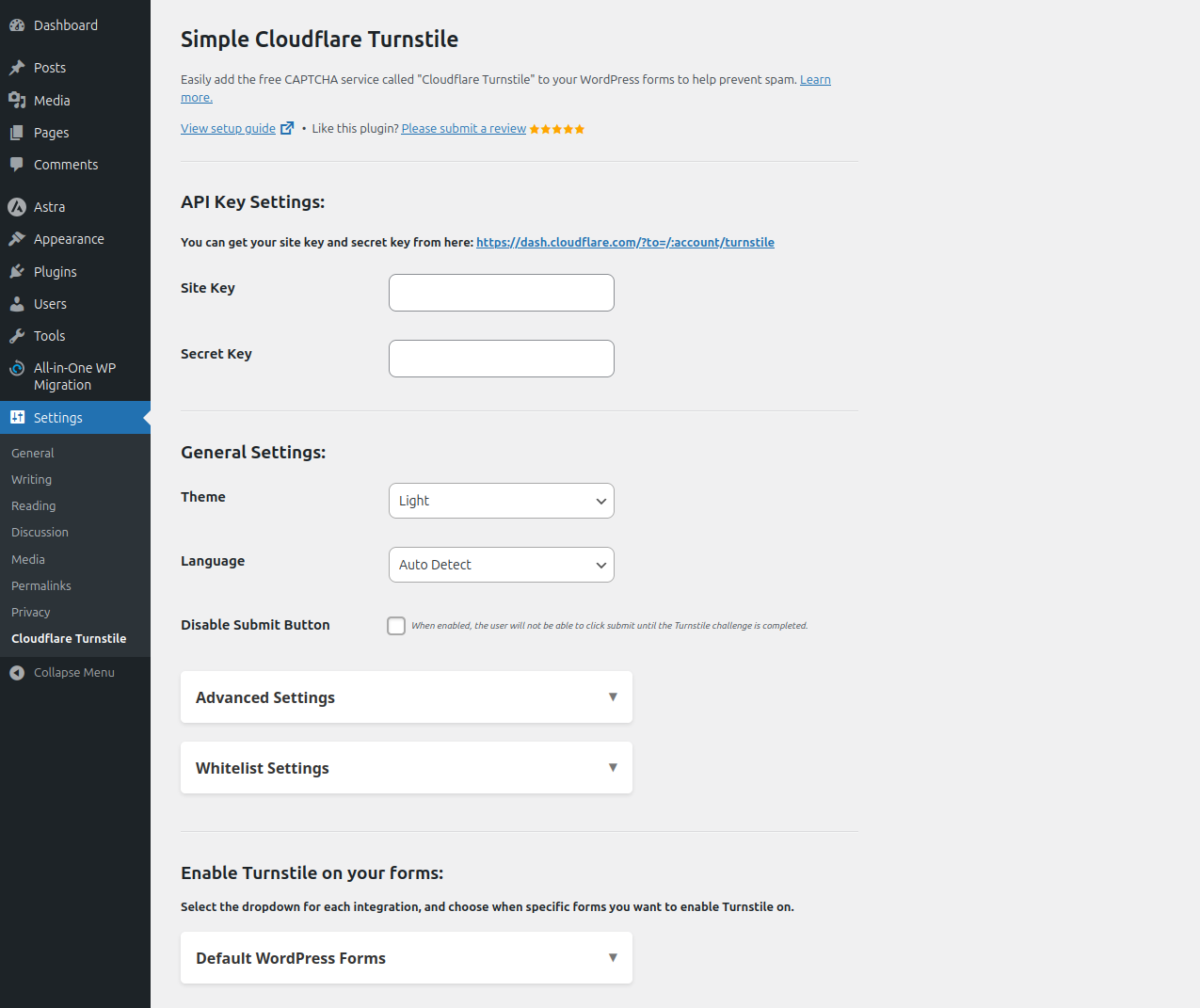Screen dimensions: 1200x1008
Task: Click the Collapse Menu arrow icon
Action: coord(17,672)
